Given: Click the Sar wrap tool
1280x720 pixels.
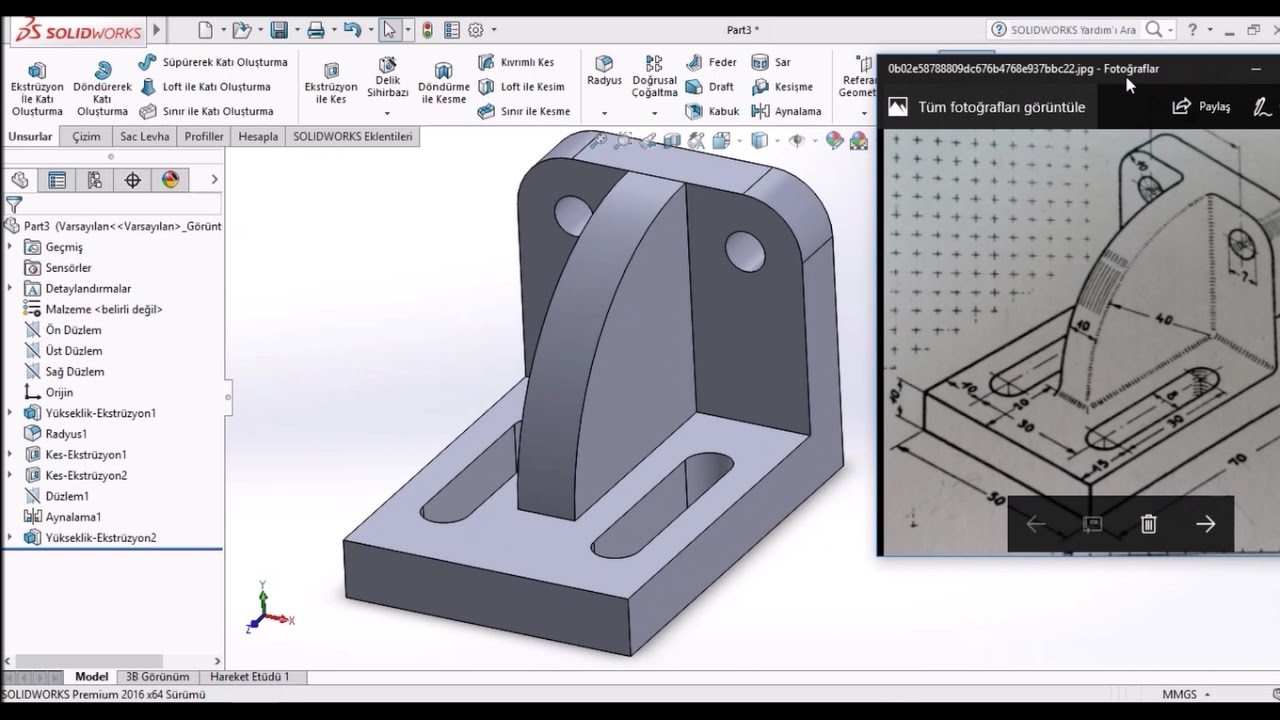Looking at the screenshot, I should tap(771, 62).
